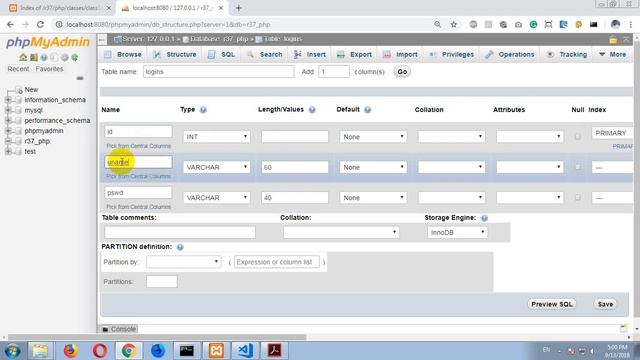640x360 pixels.
Task: Open Recent tables link
Action: pyautogui.click(x=18, y=69)
